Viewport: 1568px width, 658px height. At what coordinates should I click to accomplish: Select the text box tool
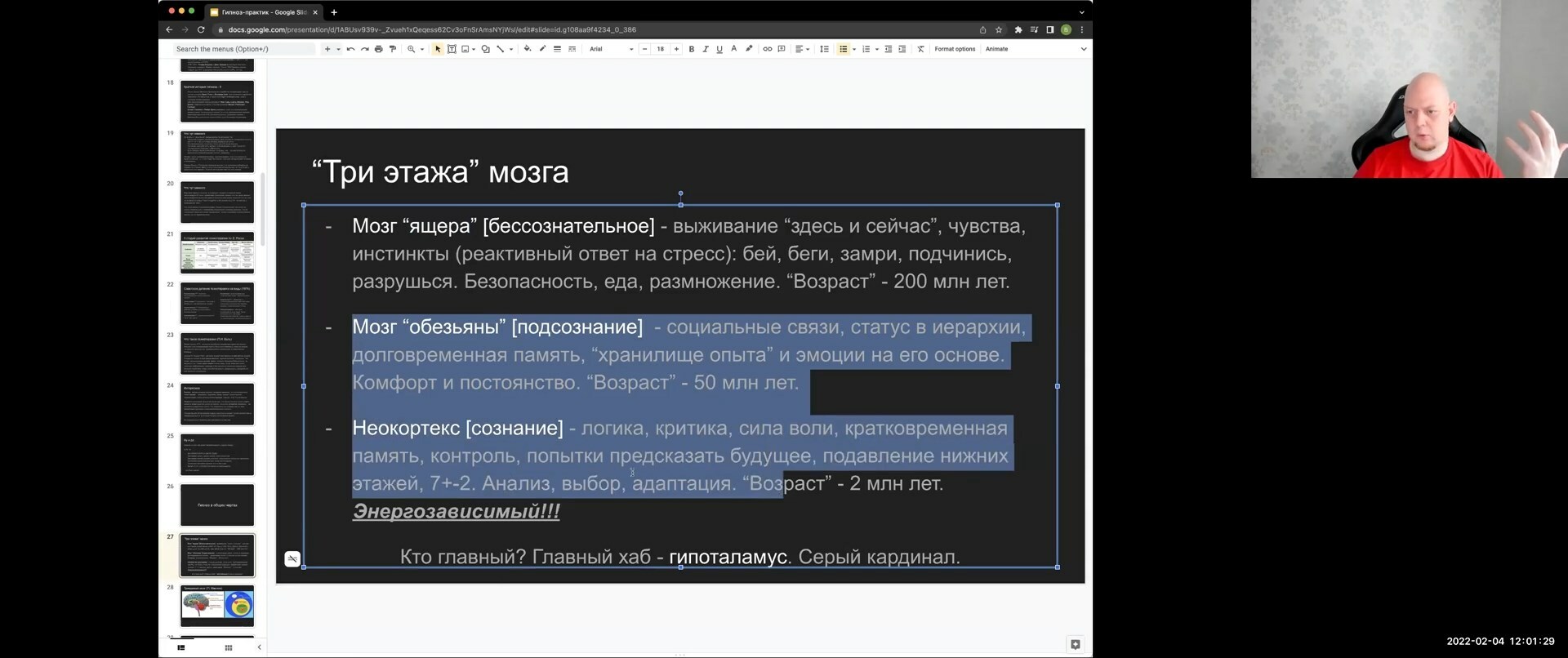[452, 49]
